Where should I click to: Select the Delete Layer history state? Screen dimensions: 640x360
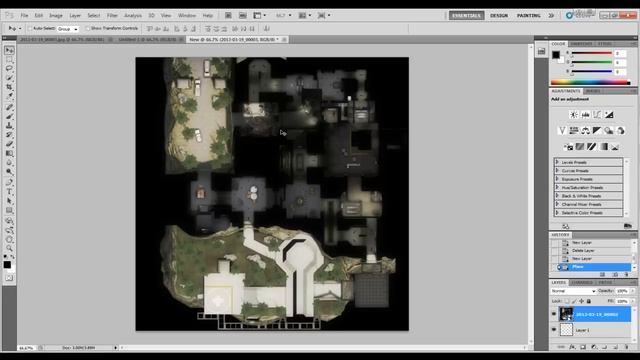tap(592, 251)
